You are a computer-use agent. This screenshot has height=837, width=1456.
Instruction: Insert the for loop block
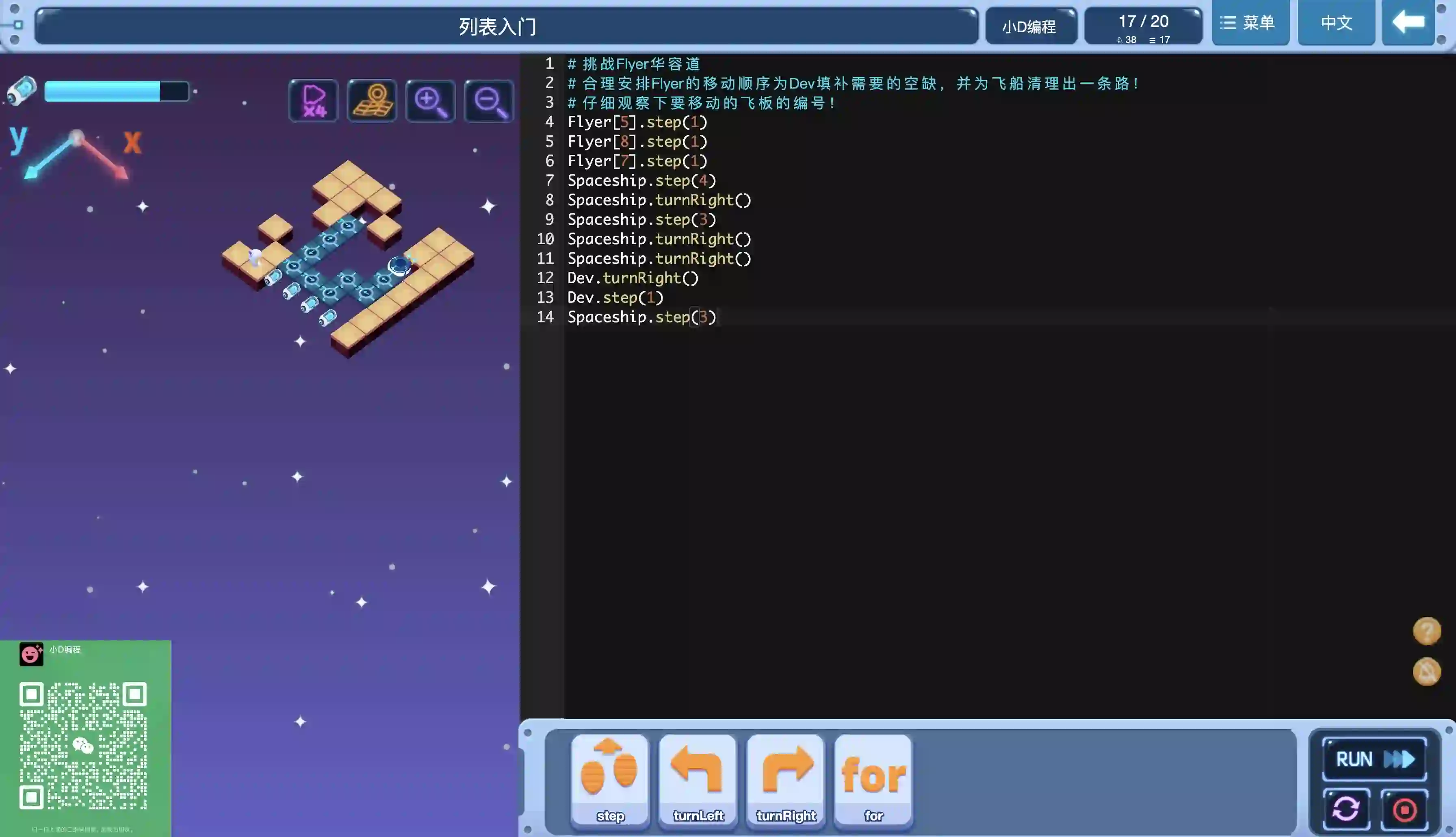(873, 780)
